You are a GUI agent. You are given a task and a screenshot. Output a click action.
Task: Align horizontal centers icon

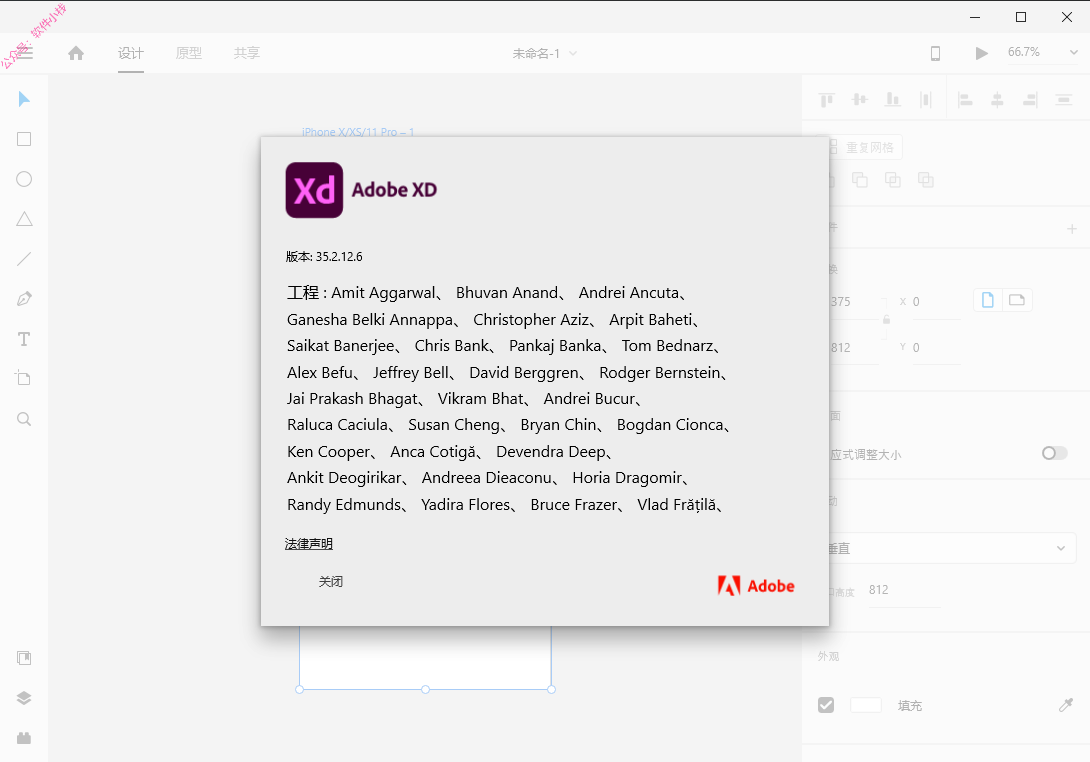[997, 100]
